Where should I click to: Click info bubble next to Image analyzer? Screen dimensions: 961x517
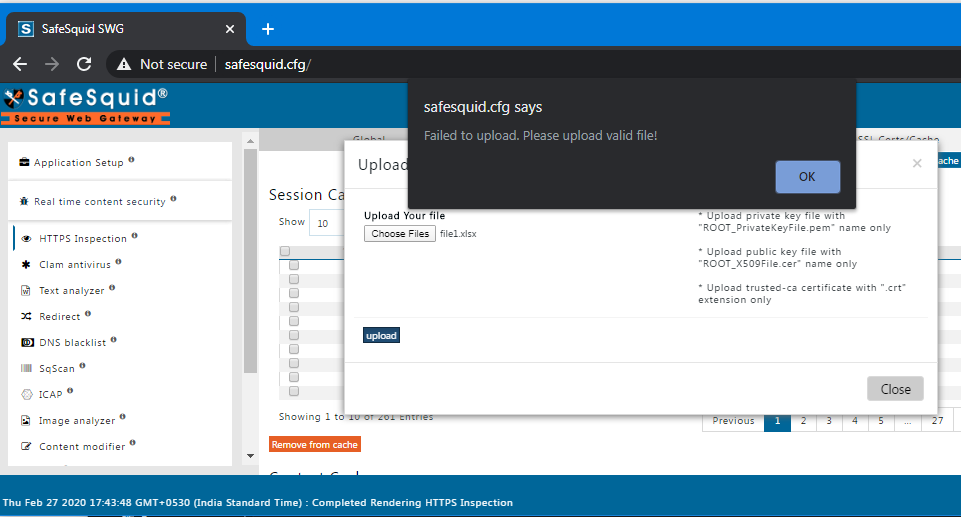coord(123,417)
